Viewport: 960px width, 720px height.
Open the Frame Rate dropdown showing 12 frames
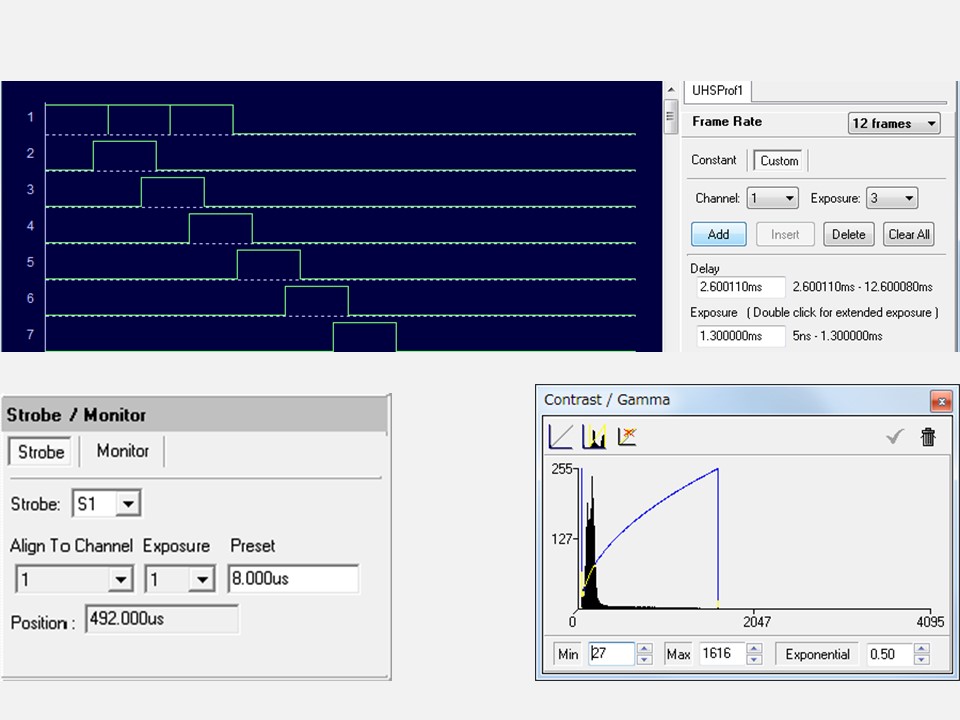(x=894, y=123)
